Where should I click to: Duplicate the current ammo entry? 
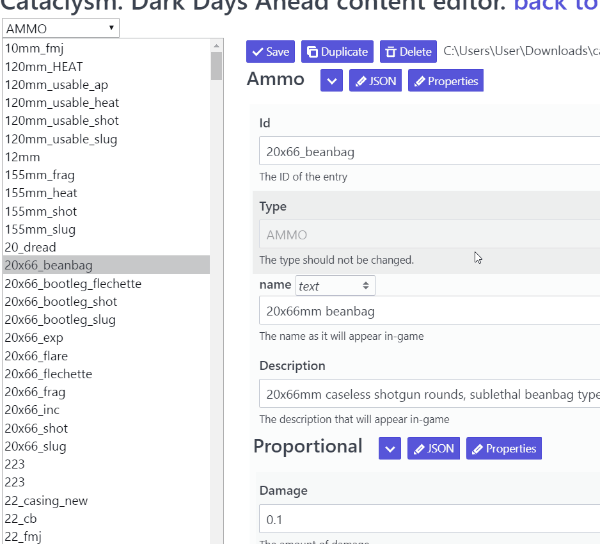click(x=337, y=52)
